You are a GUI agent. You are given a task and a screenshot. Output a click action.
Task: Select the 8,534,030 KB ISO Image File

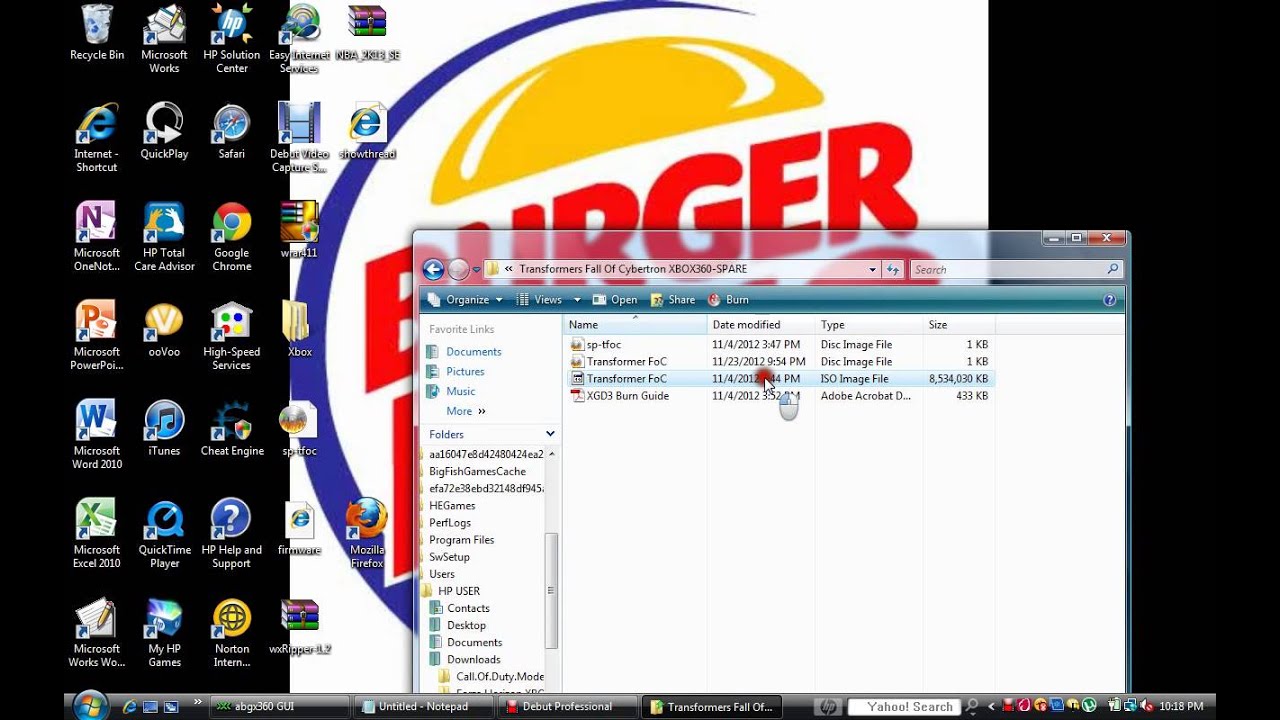[780, 379]
